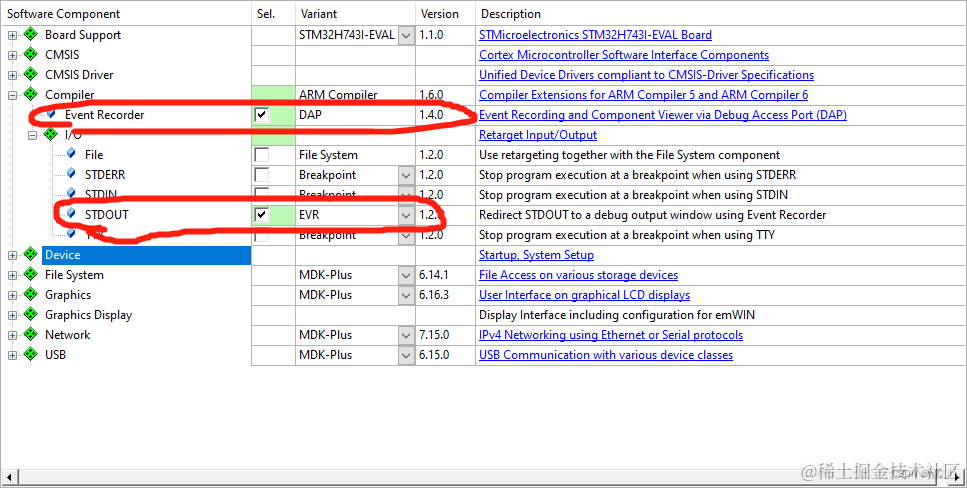The height and width of the screenshot is (488, 967).
Task: Open the STDOUT EVR variant dropdown
Action: 406,215
